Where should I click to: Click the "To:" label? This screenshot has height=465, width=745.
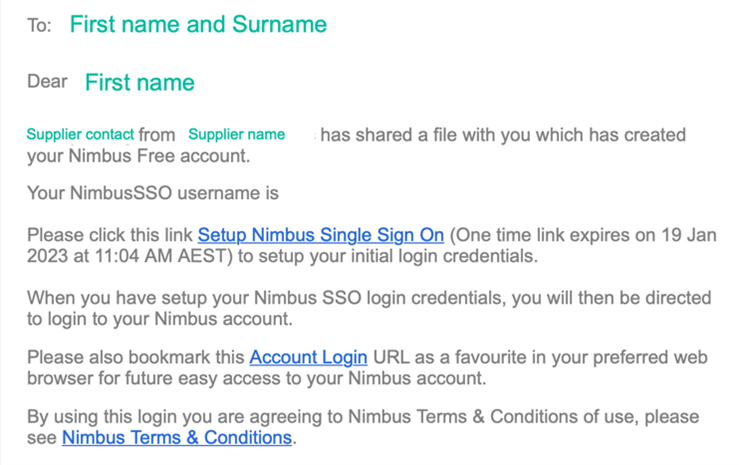pyautogui.click(x=39, y=26)
